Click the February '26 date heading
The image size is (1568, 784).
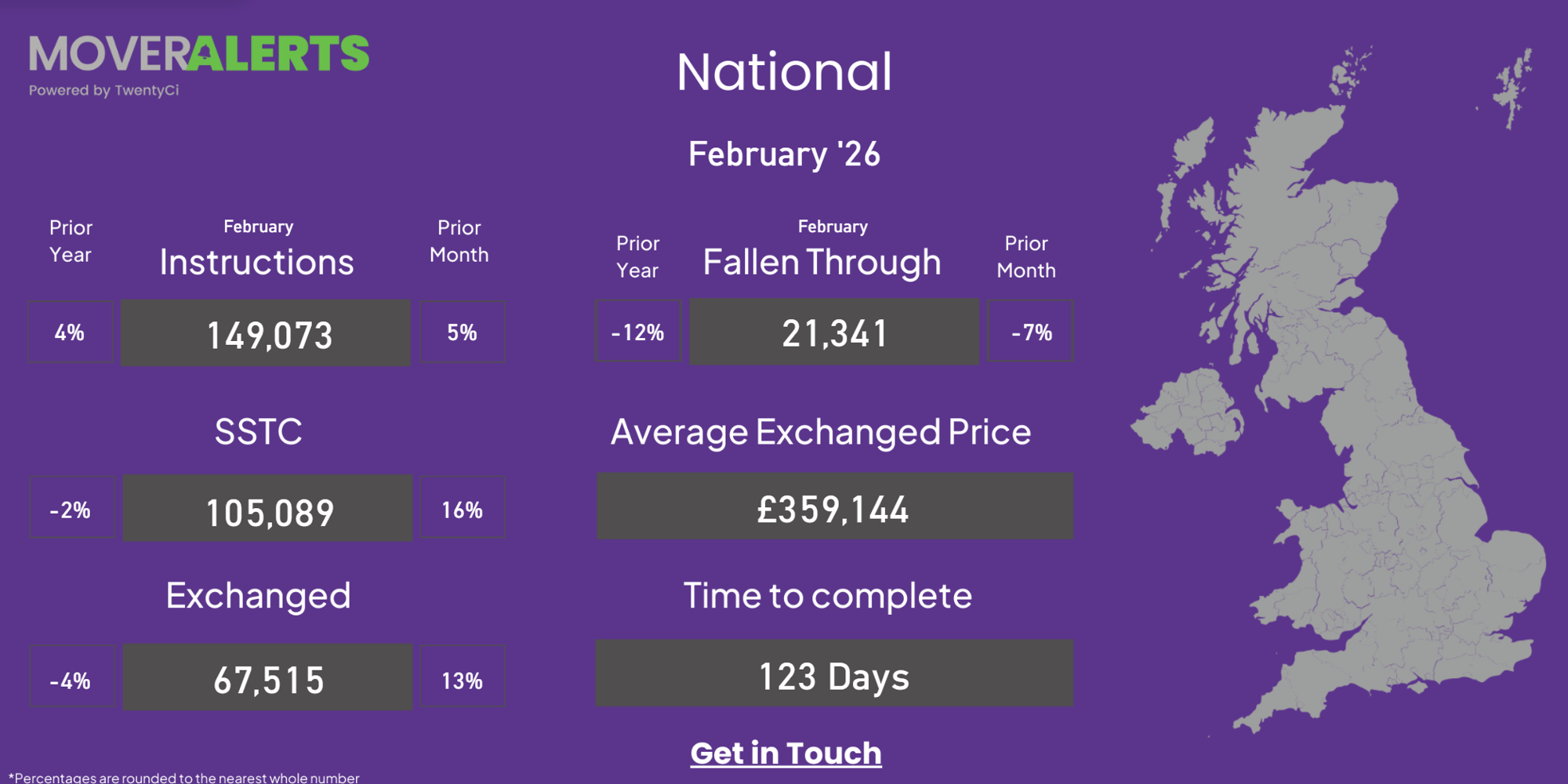click(784, 154)
